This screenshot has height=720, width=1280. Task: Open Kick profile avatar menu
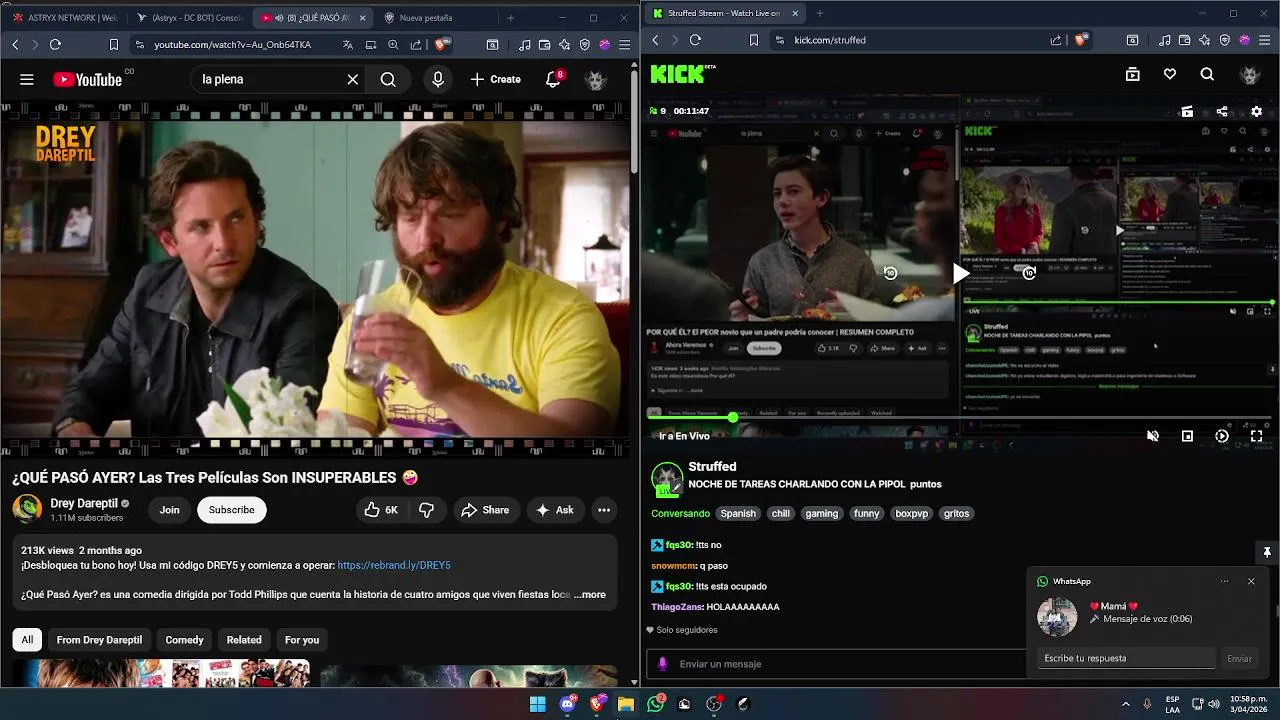tap(1249, 74)
